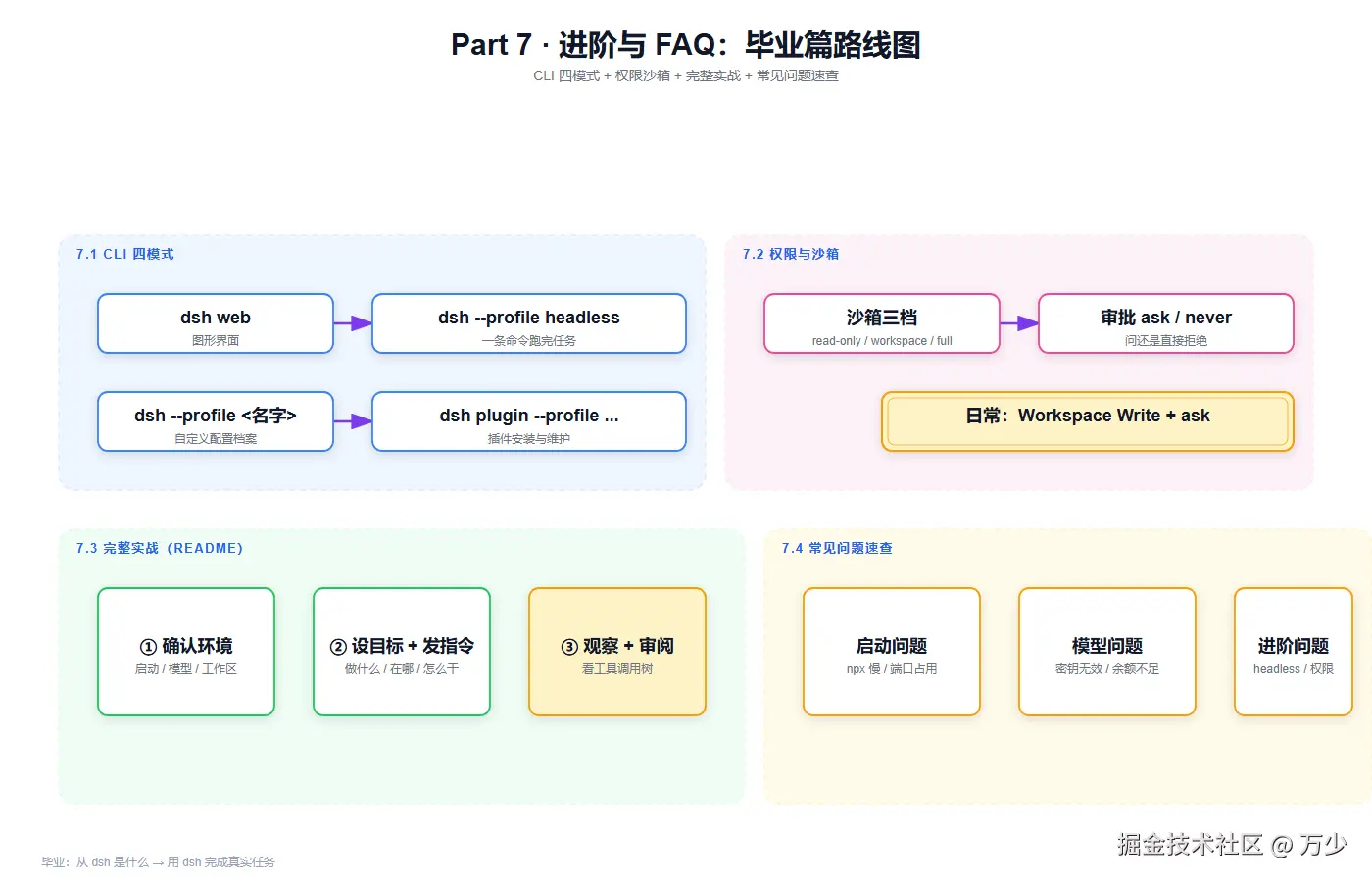1372x882 pixels.
Task: Click the subtitle 'CLI 四模式 + 权限沙箱...'
Action: [686, 75]
